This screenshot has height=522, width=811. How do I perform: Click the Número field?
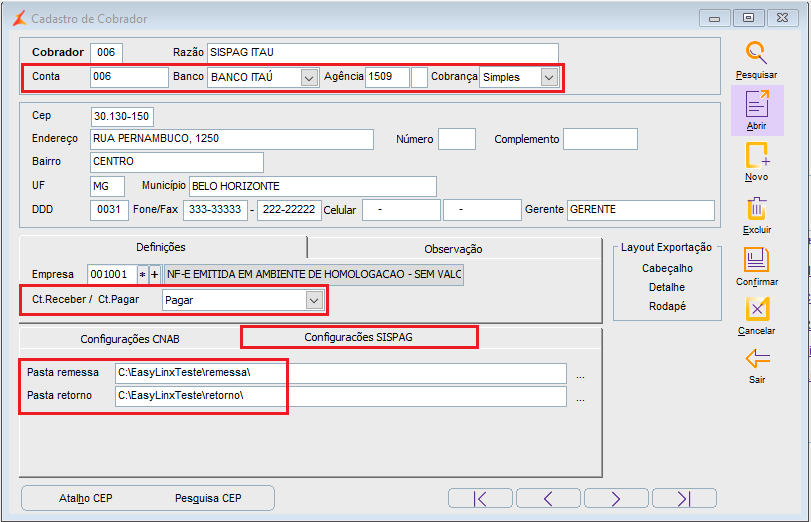[x=457, y=139]
